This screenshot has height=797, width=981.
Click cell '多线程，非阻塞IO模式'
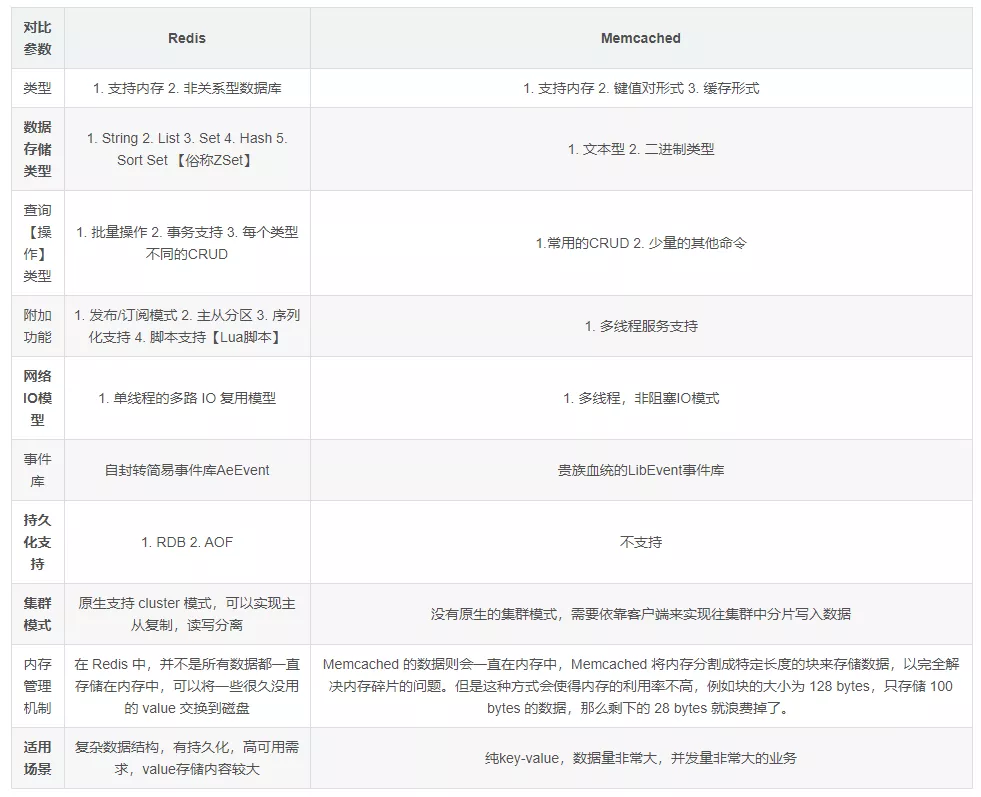641,398
